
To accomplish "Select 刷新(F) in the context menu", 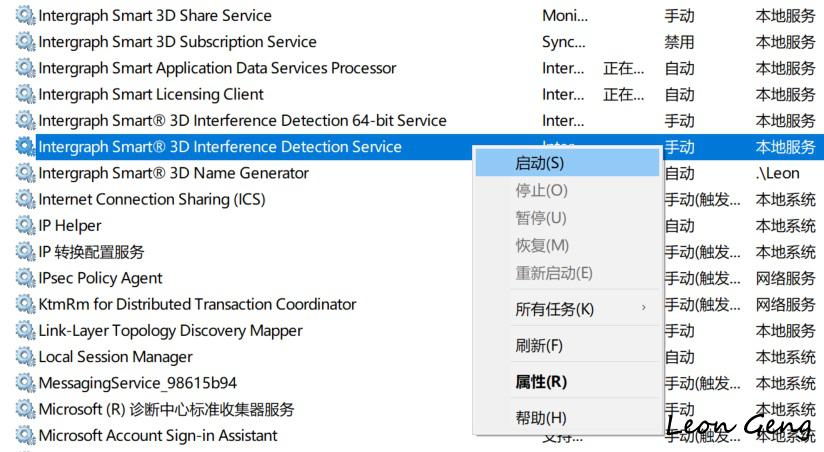I will pyautogui.click(x=568, y=345).
